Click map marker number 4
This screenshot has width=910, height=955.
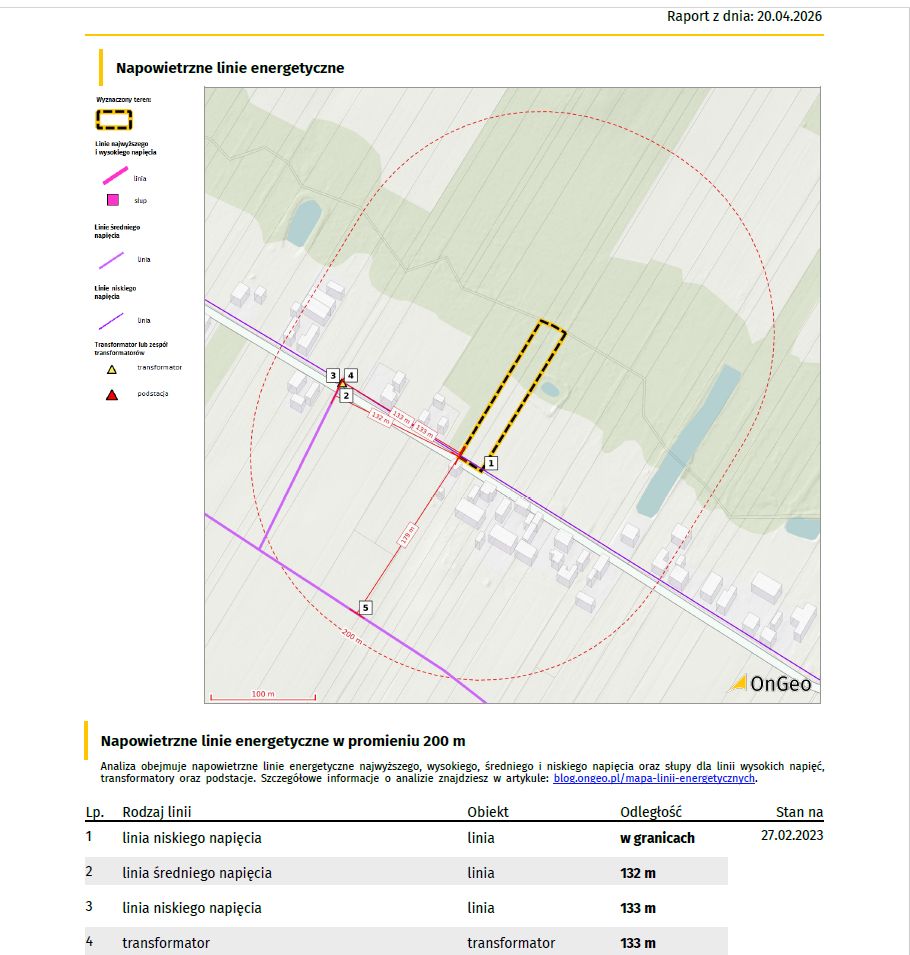click(x=351, y=375)
